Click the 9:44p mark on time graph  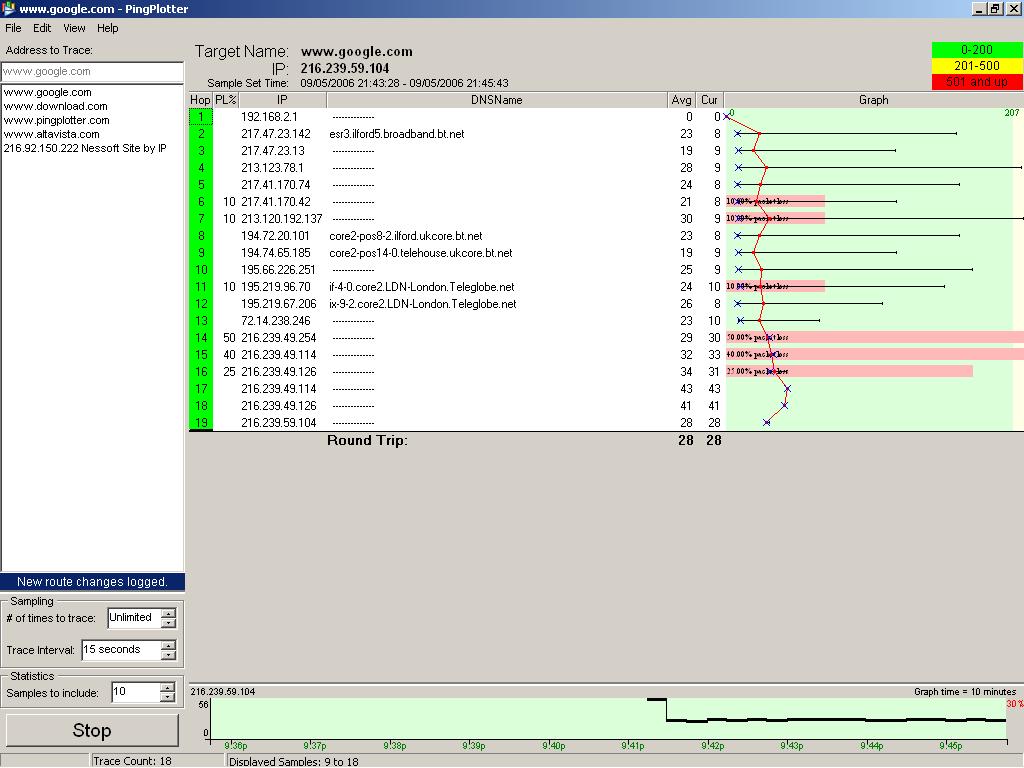click(x=871, y=746)
